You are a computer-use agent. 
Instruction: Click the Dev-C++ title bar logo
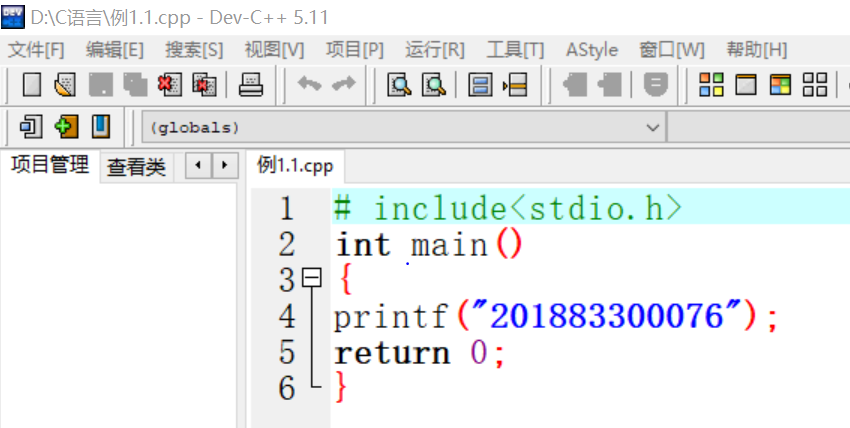(x=13, y=17)
